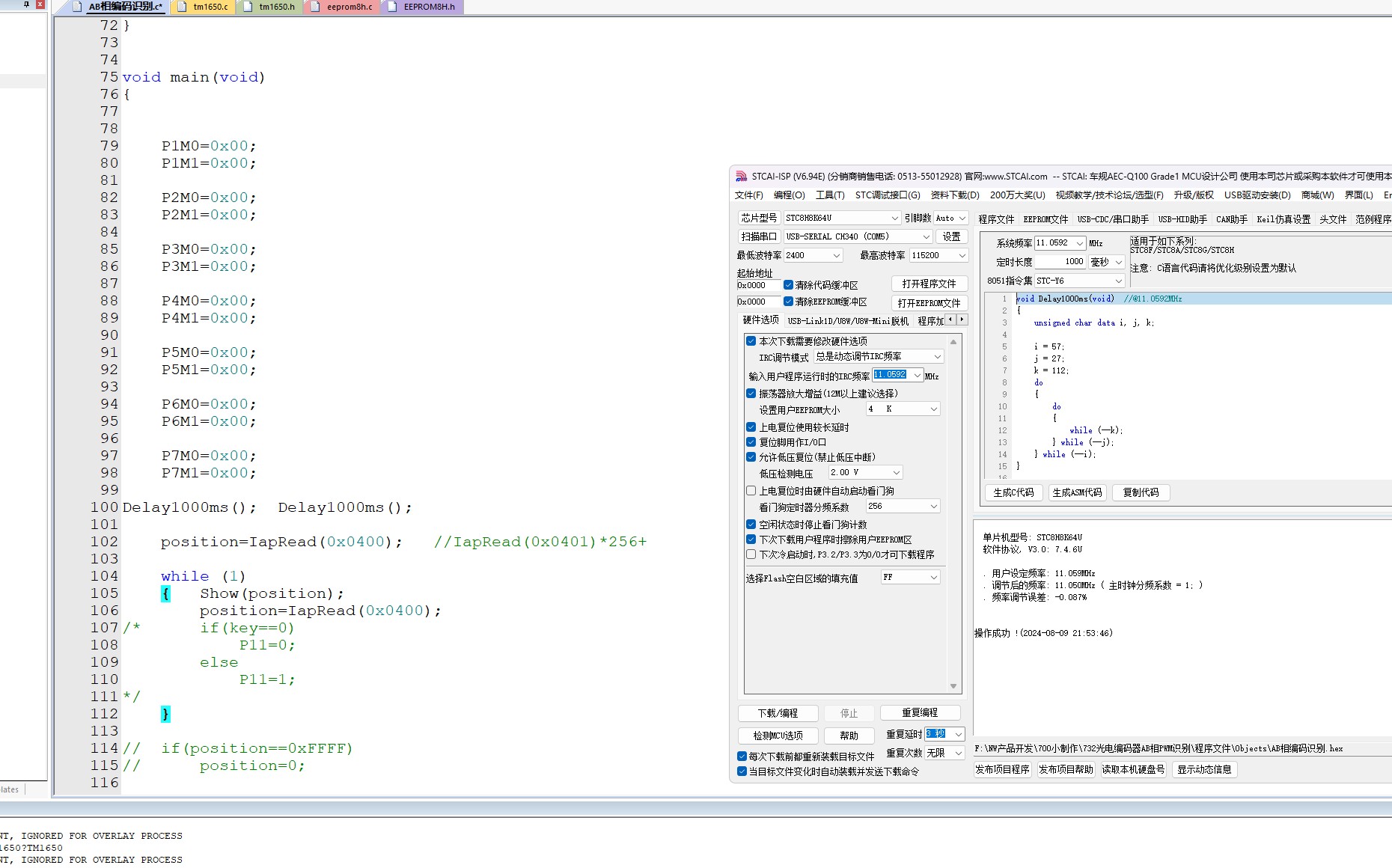
Task: Open the IRC adjust mode dropdown (IRC调节模式)
Action: coord(879,357)
